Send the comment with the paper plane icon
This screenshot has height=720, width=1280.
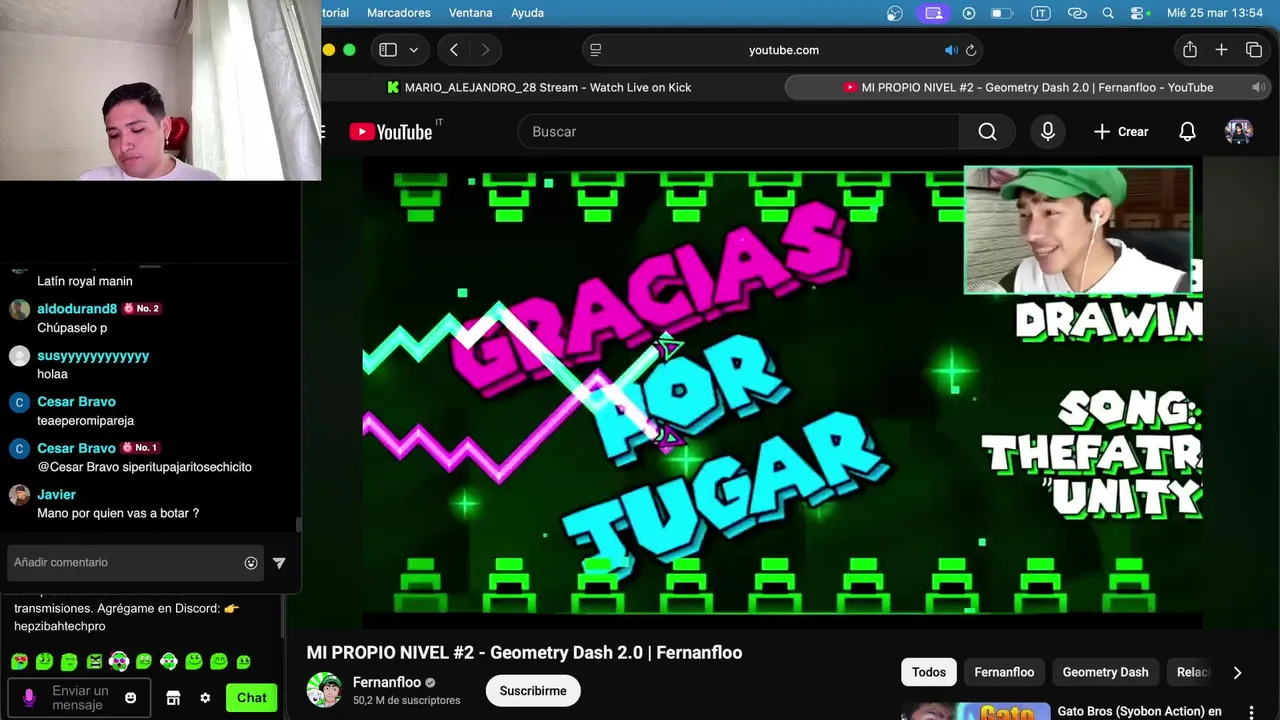279,563
